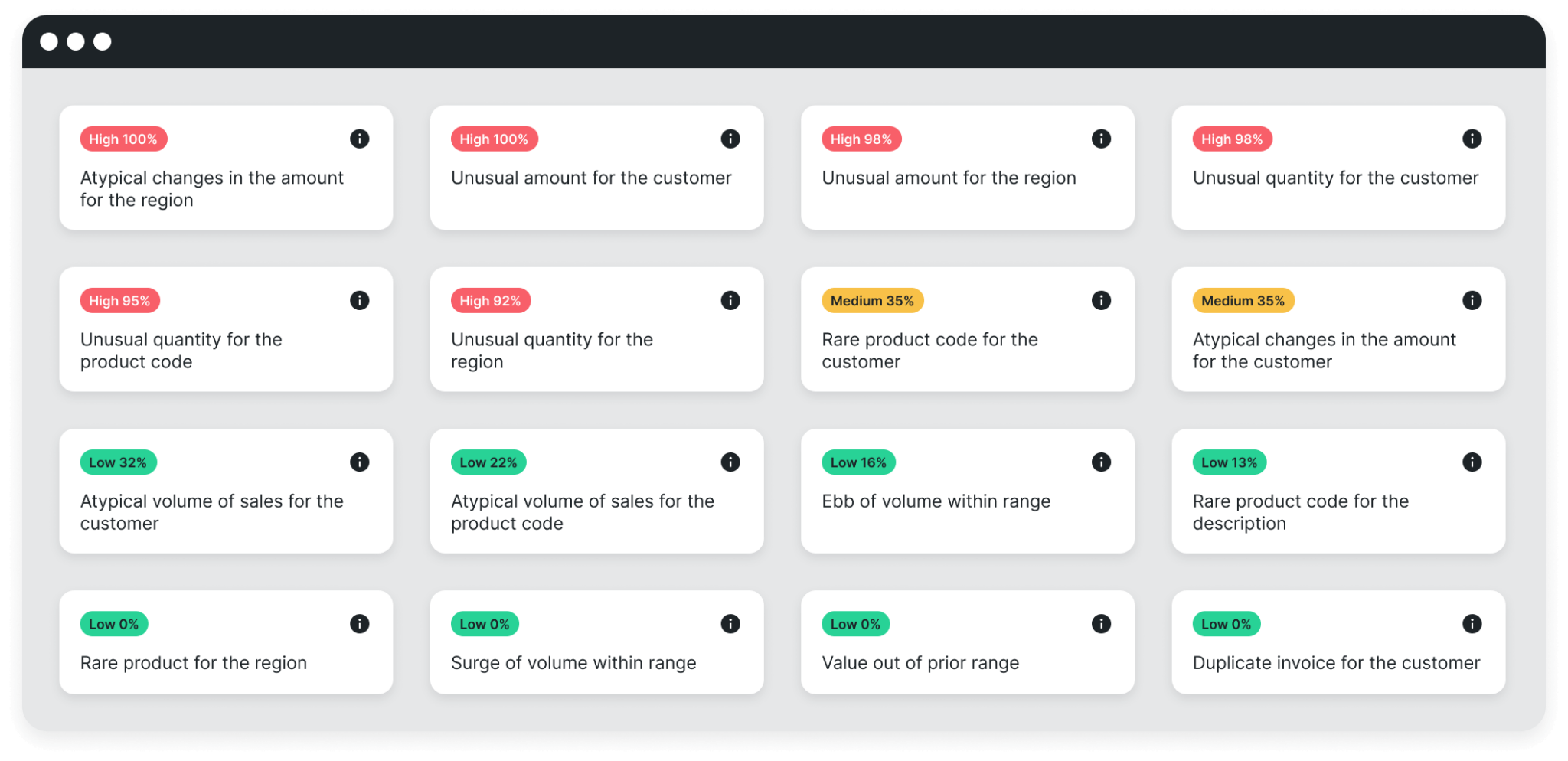Open info for 'Unusual quantity for the customer'
The height and width of the screenshot is (761, 1568).
tap(1472, 139)
